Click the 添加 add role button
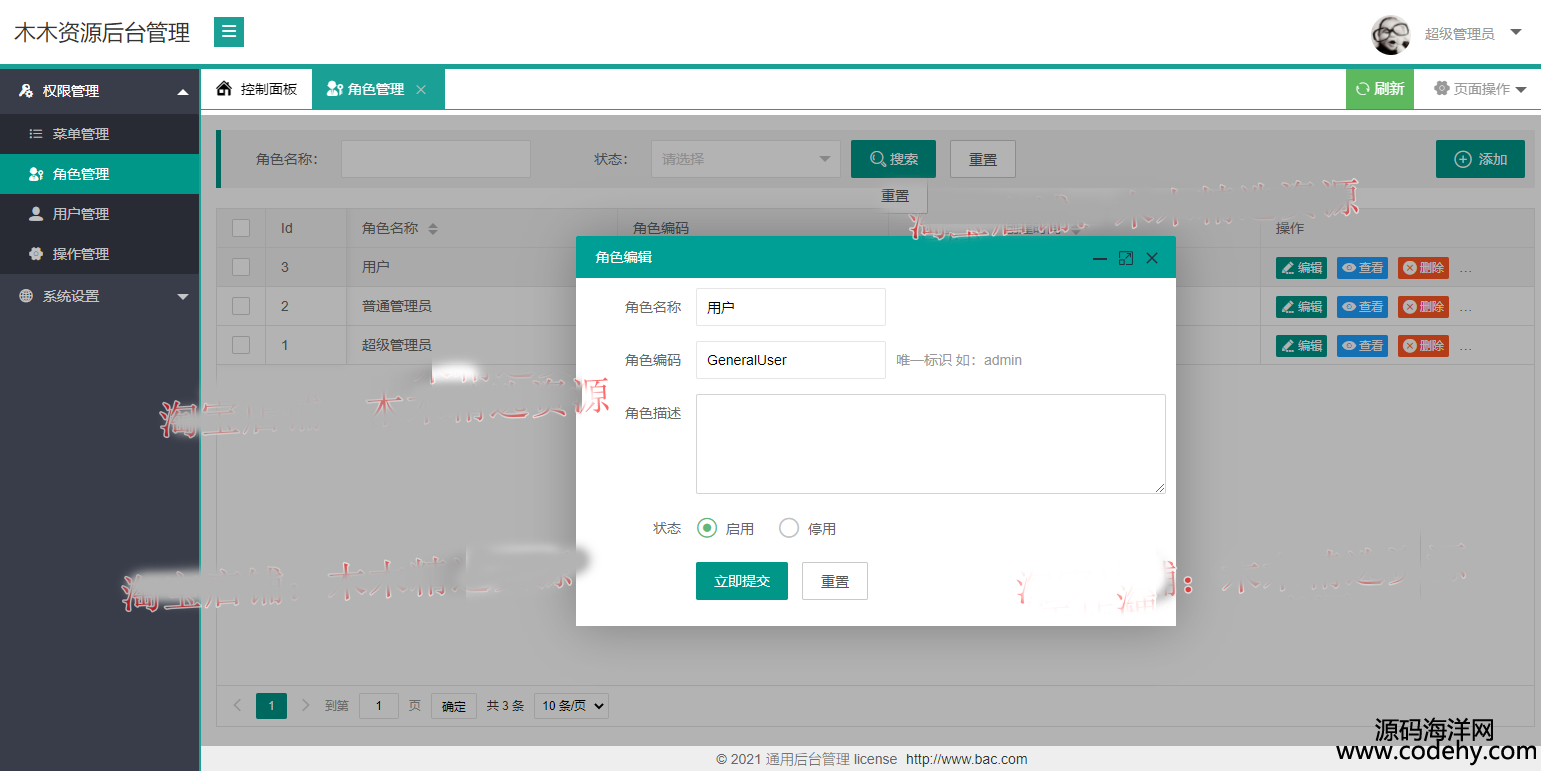Image resolution: width=1541 pixels, height=771 pixels. coord(1480,159)
